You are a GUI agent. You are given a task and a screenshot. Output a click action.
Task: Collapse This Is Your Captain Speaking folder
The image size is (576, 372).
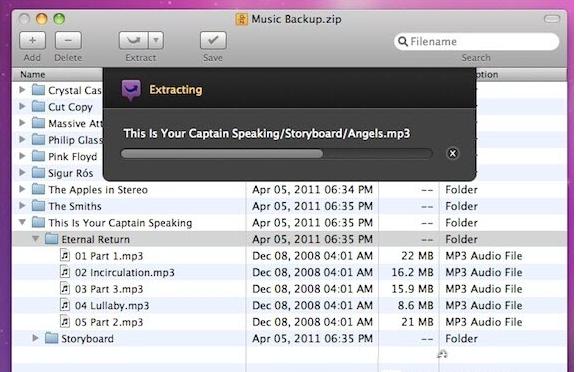(x=22, y=223)
